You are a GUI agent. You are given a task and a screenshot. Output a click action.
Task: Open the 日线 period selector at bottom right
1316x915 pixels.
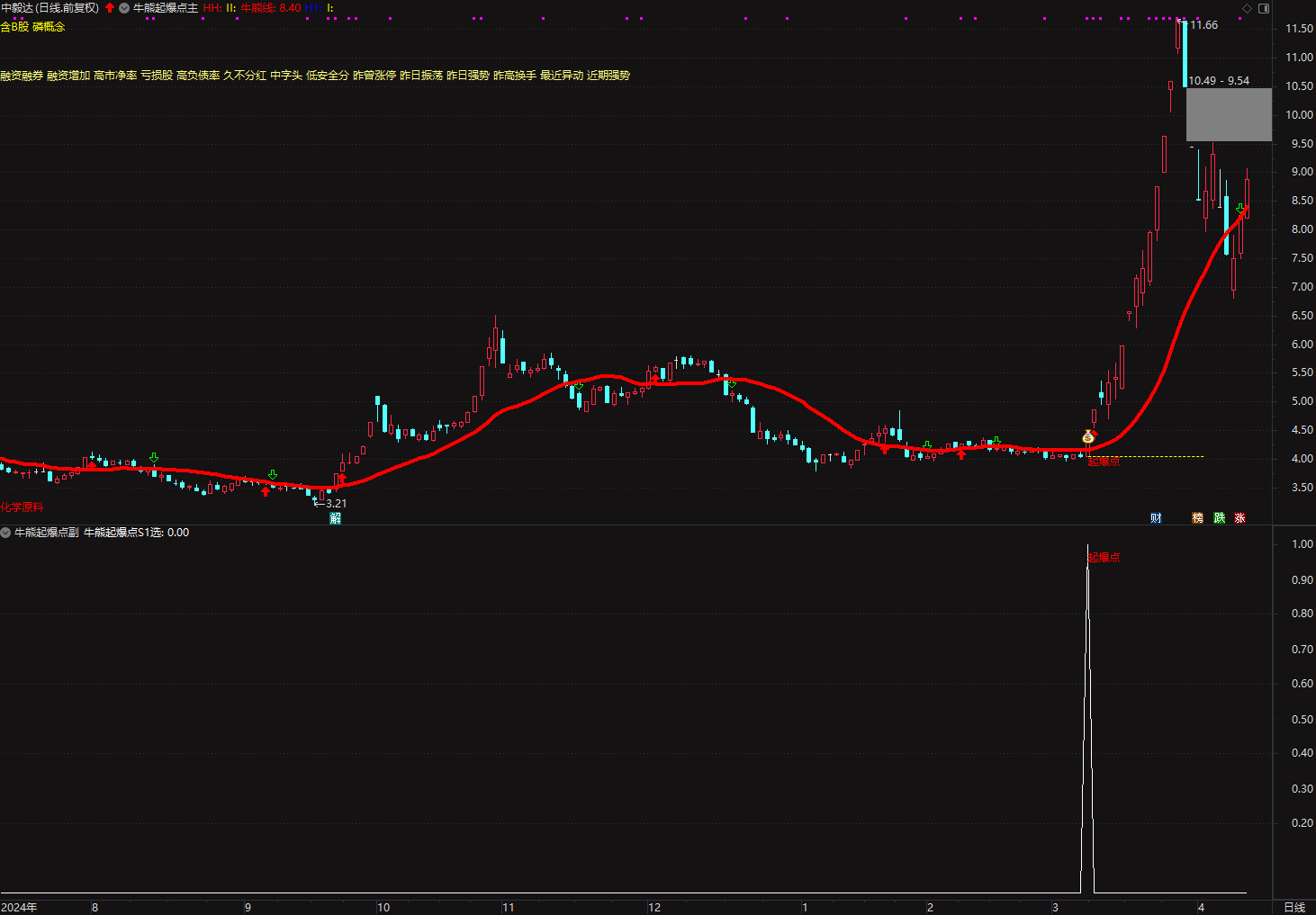(x=1294, y=907)
